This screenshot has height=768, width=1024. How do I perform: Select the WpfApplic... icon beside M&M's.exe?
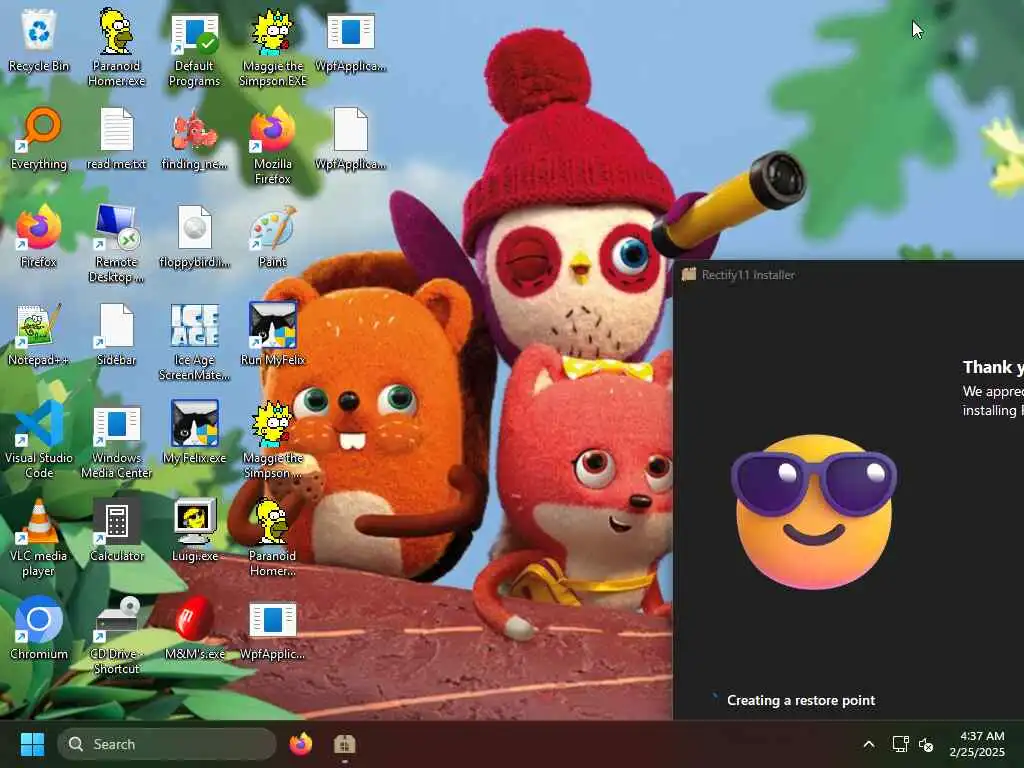coord(272,631)
